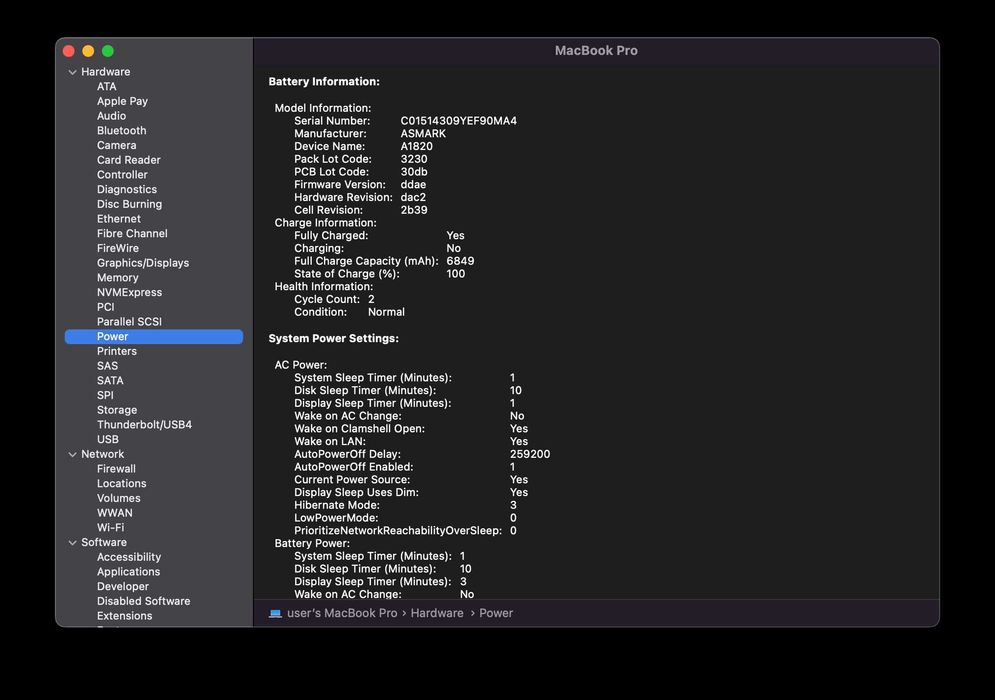Select Bluetooth in the sidebar
The height and width of the screenshot is (700, 995).
pos(122,130)
